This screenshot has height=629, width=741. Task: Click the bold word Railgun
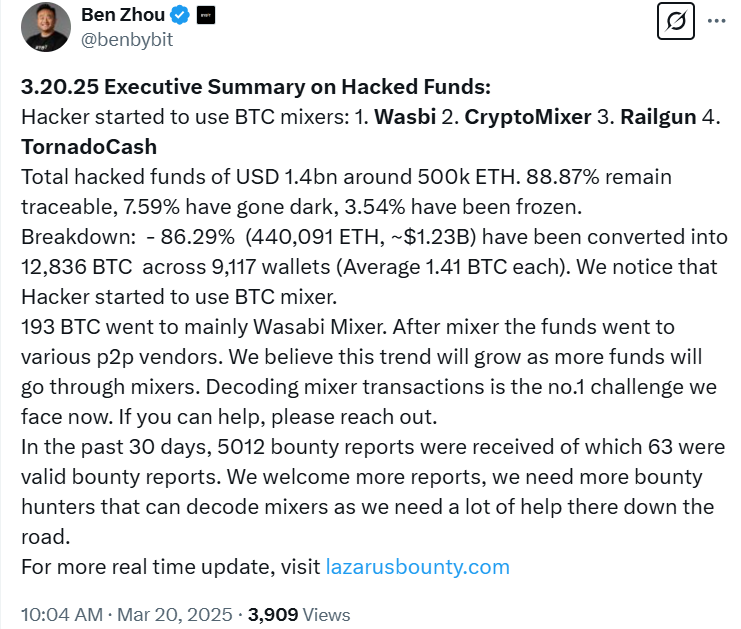(658, 117)
